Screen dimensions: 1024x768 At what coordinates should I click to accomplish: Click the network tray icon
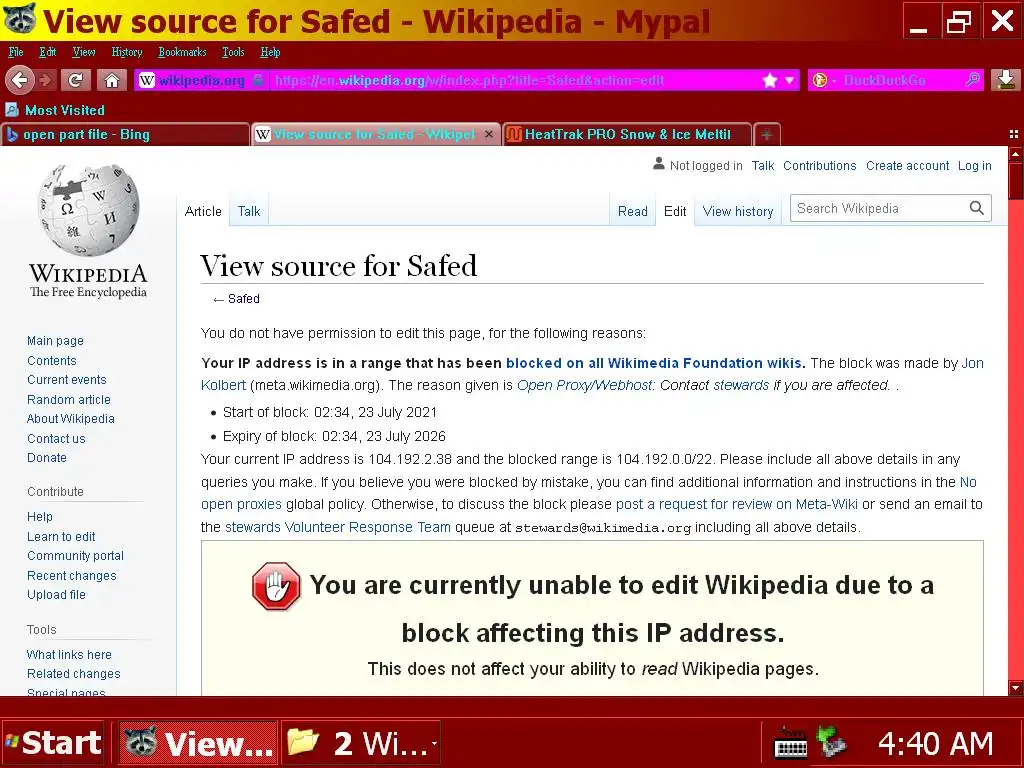[x=831, y=742]
